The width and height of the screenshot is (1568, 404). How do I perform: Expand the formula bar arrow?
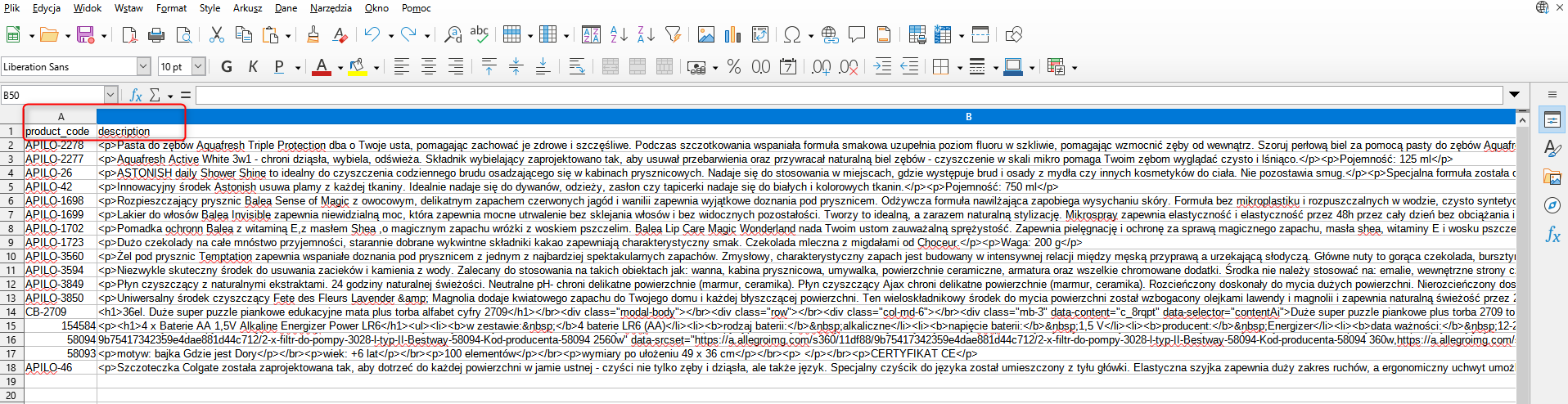(1514, 95)
